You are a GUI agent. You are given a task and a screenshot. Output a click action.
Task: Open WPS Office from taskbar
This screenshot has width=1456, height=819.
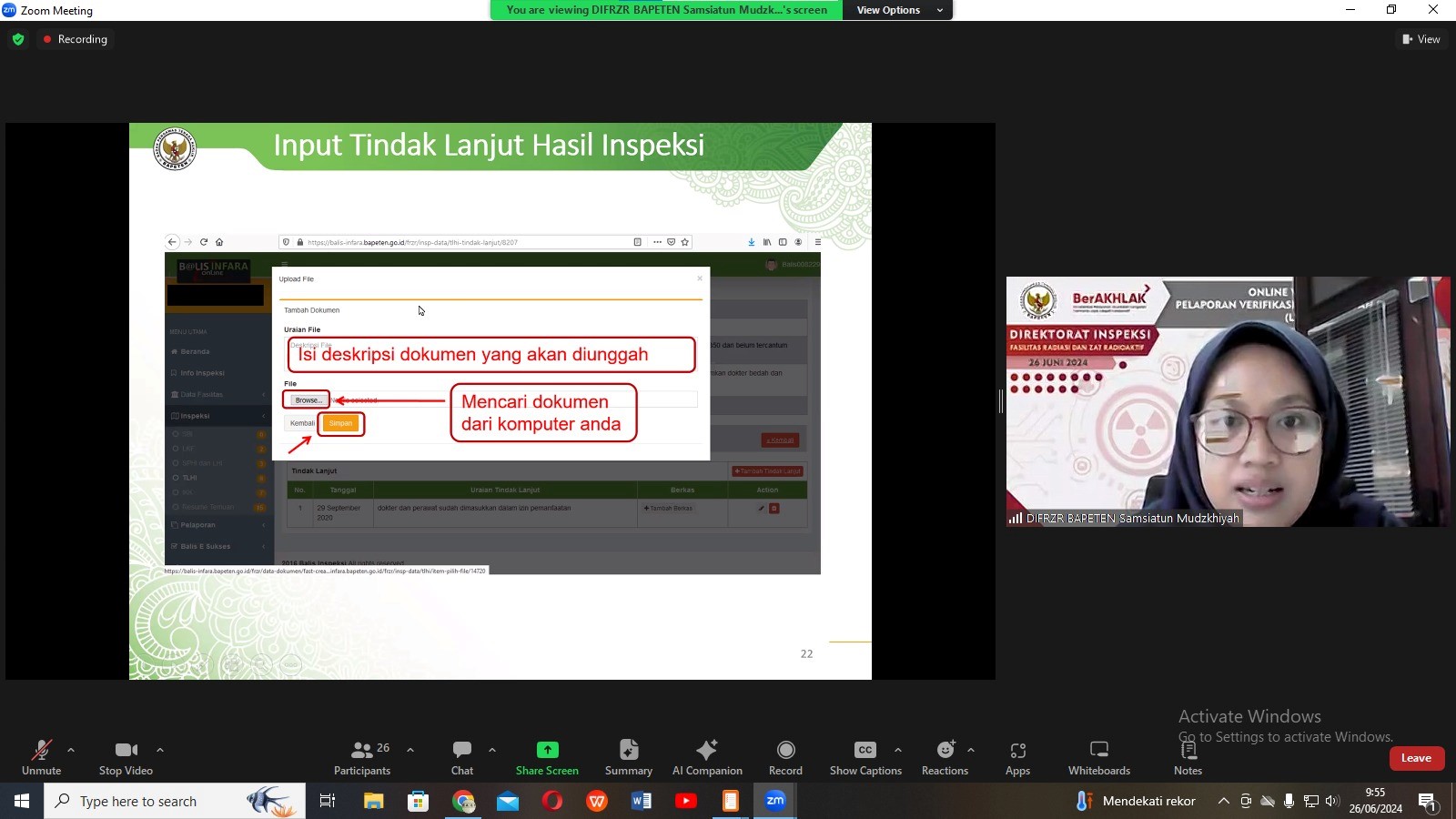597,801
